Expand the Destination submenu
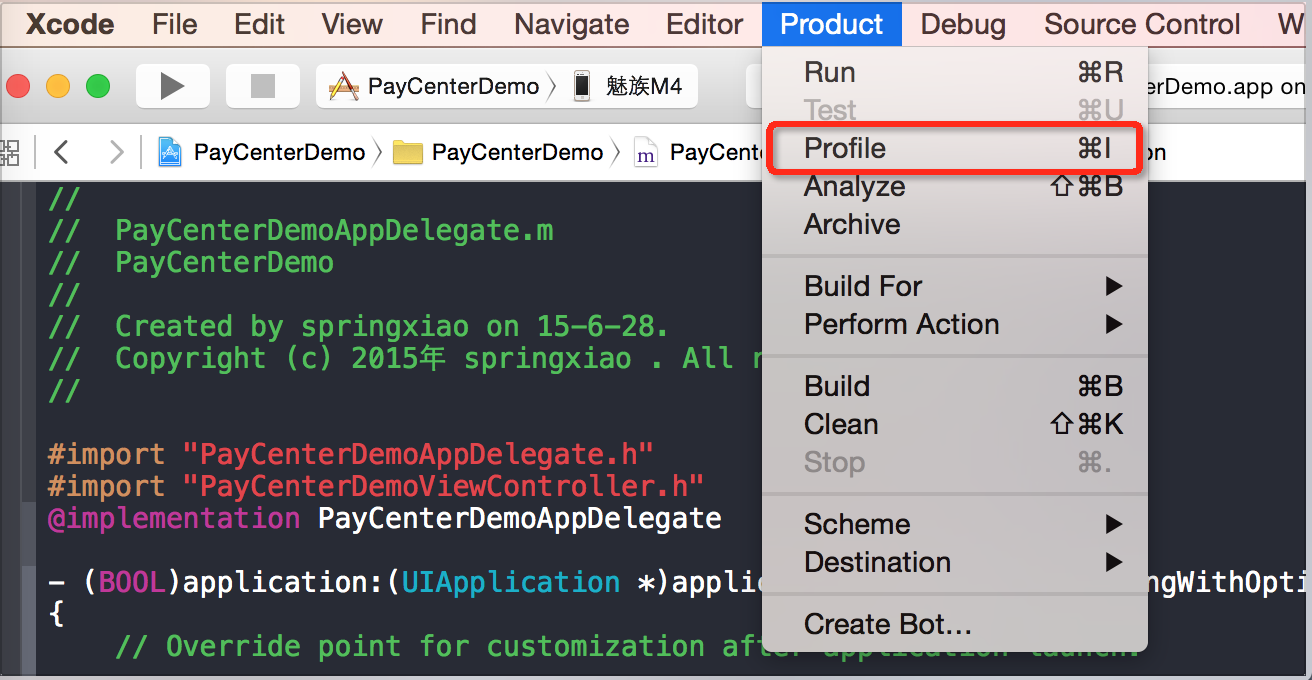1312x680 pixels. coord(955,562)
